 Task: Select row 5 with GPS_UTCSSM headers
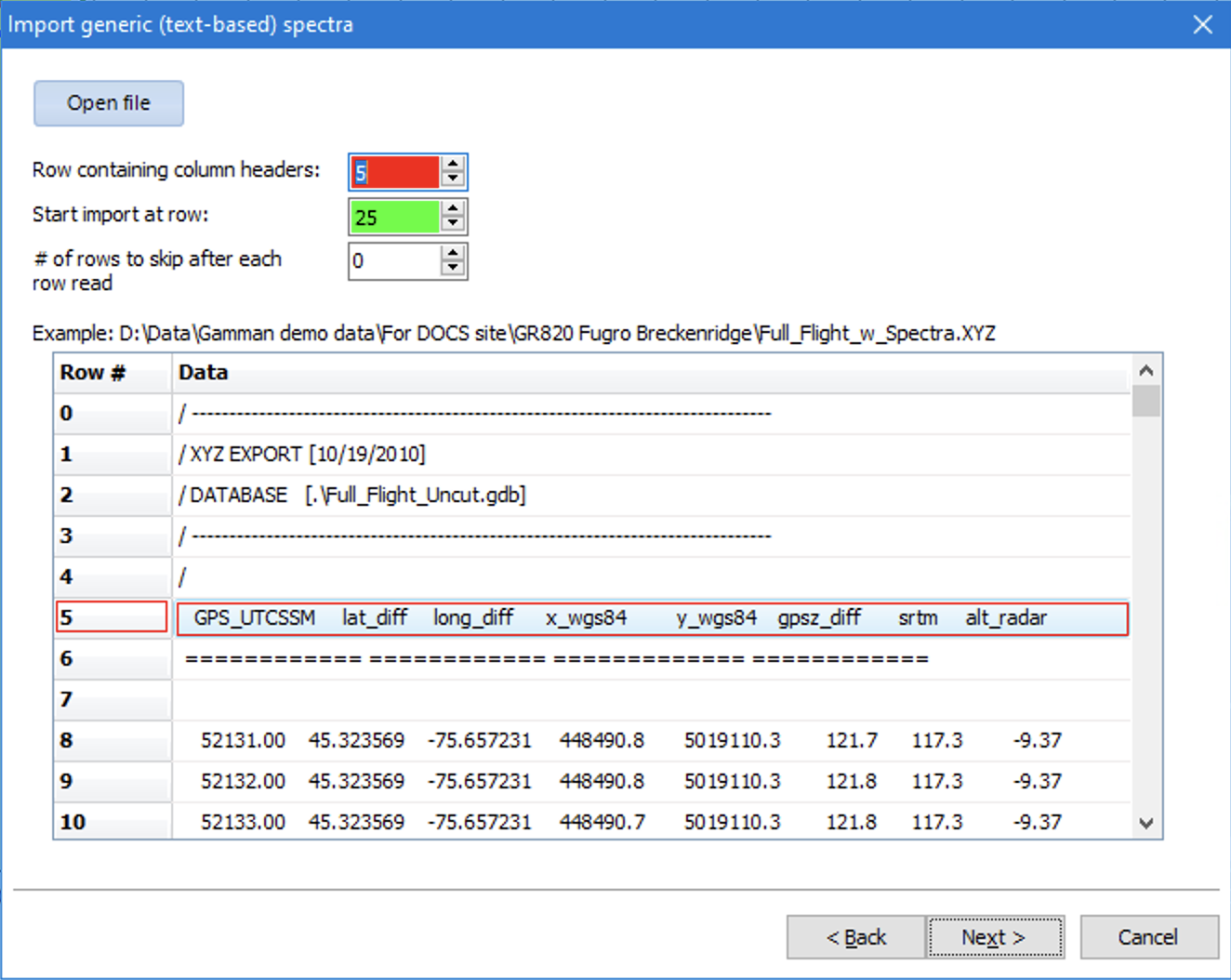pos(651,618)
